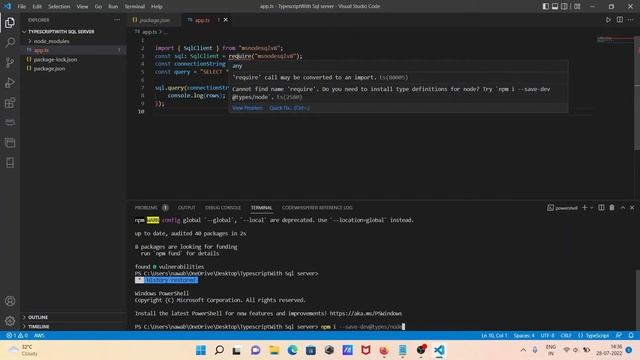Click the errors and warnings count in status bar

click(x=17, y=335)
